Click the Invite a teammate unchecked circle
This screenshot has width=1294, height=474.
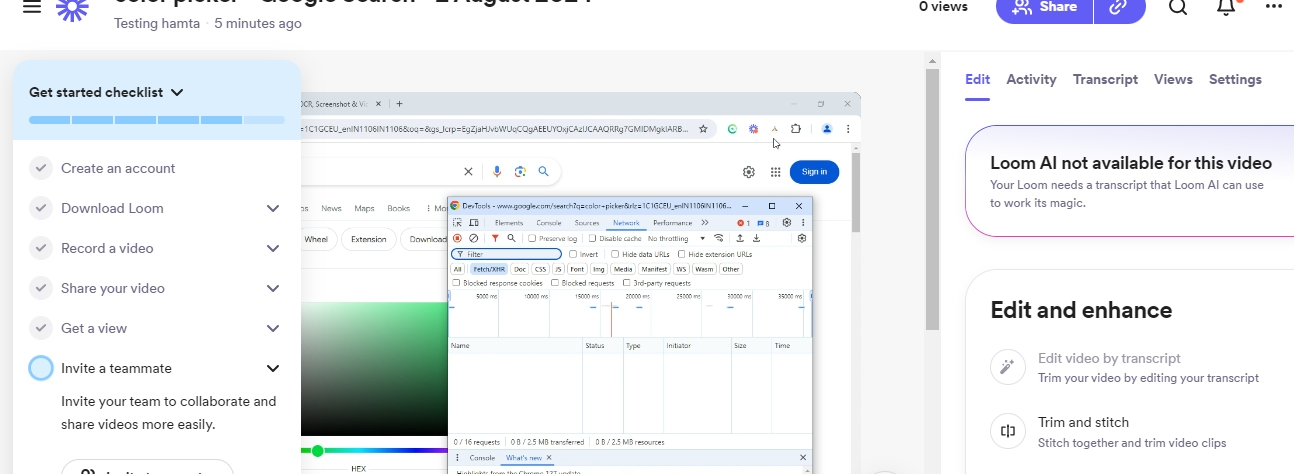pos(40,368)
